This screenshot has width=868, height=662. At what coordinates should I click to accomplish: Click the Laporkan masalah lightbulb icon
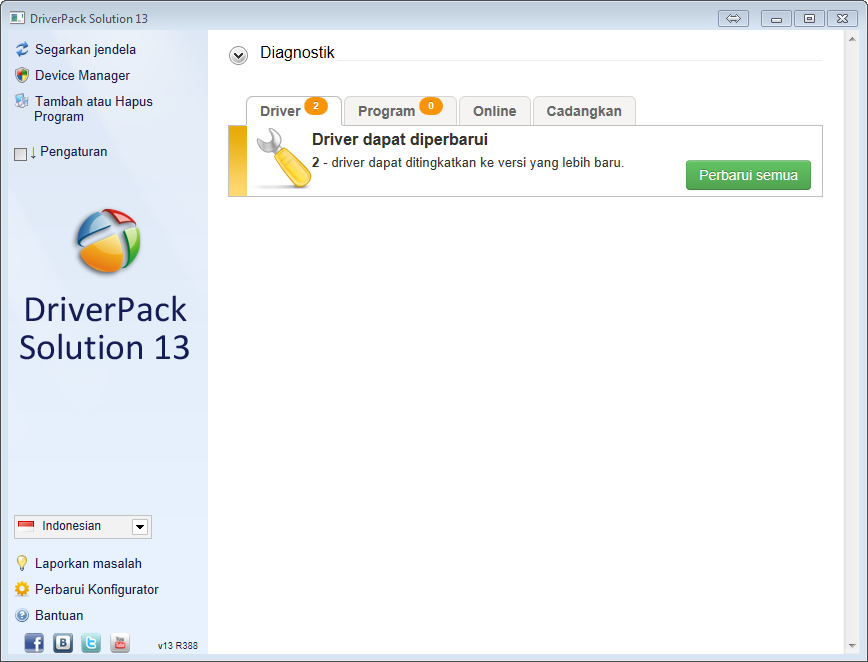22,563
